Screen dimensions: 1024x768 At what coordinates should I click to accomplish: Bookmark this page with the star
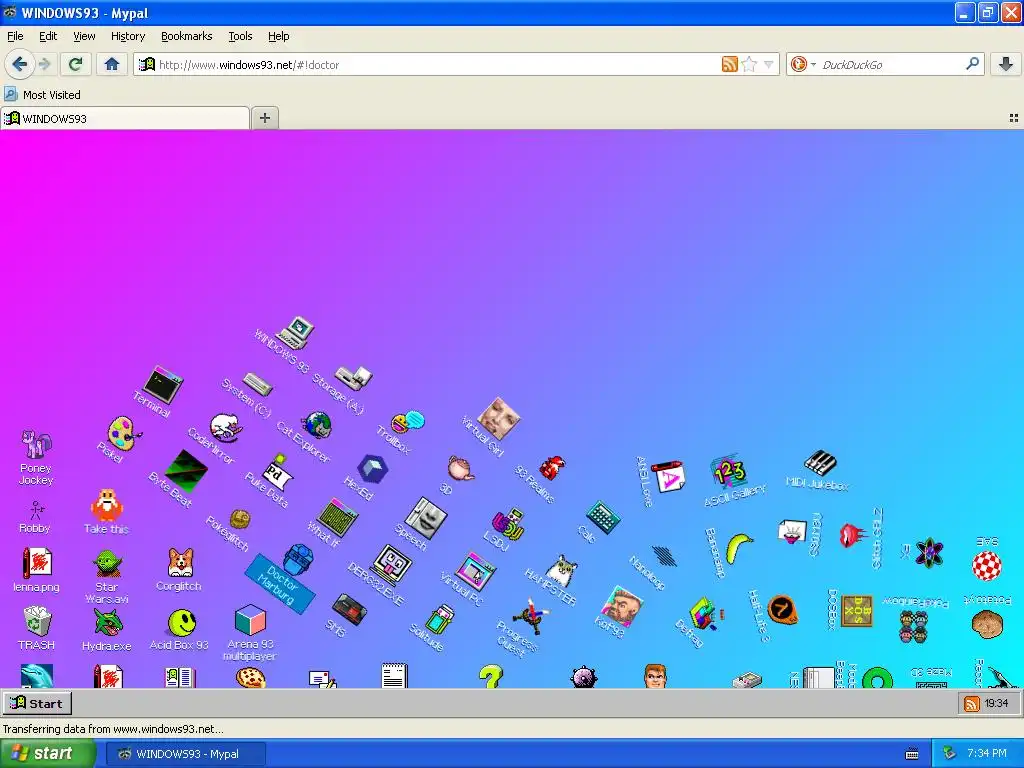point(749,64)
